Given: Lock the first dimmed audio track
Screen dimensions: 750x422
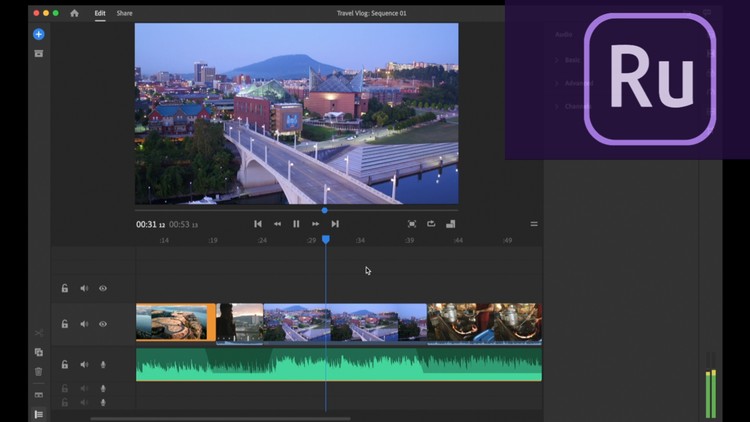Looking at the screenshot, I should (65, 389).
